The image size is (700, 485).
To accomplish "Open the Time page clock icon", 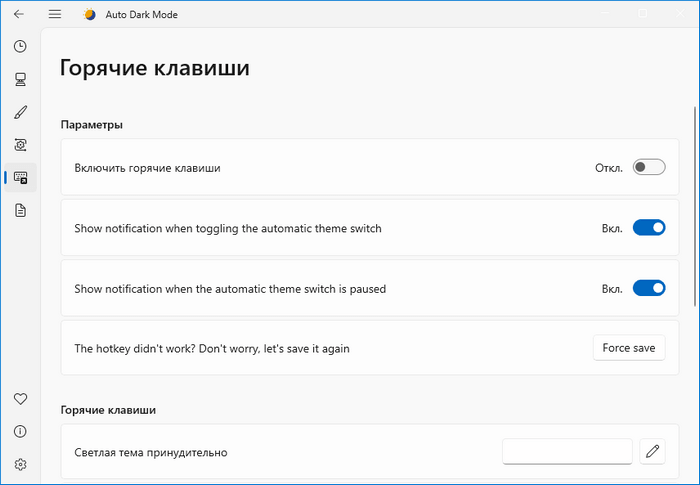I will coord(21,46).
